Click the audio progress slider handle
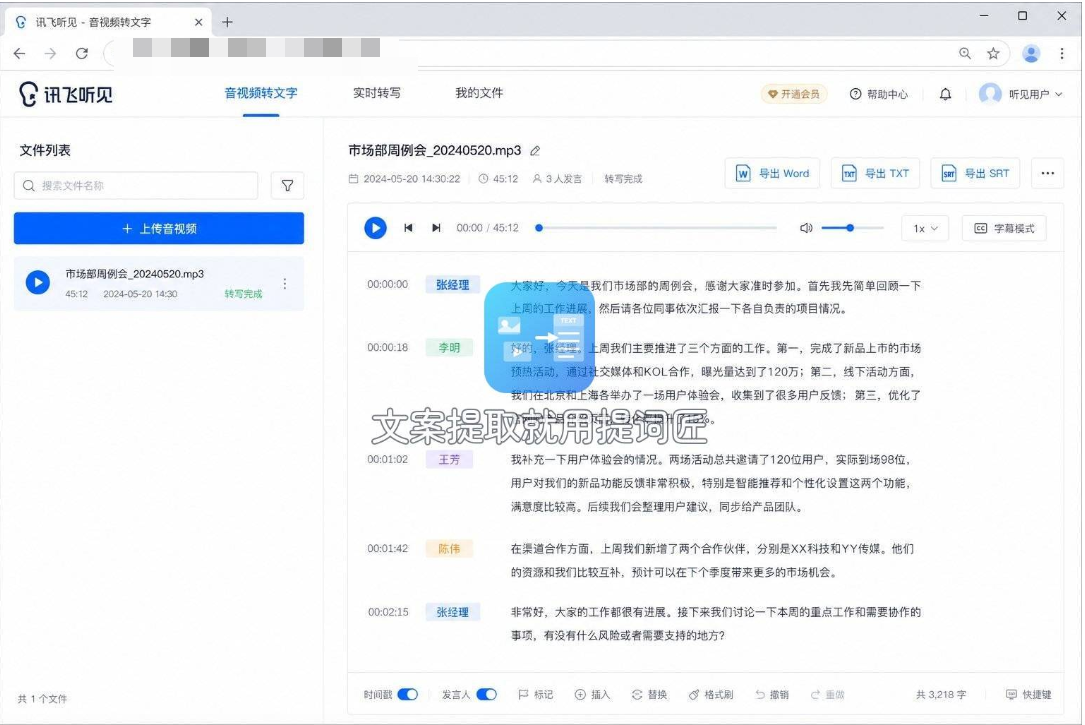Viewport: 1085px width, 725px height. (539, 228)
